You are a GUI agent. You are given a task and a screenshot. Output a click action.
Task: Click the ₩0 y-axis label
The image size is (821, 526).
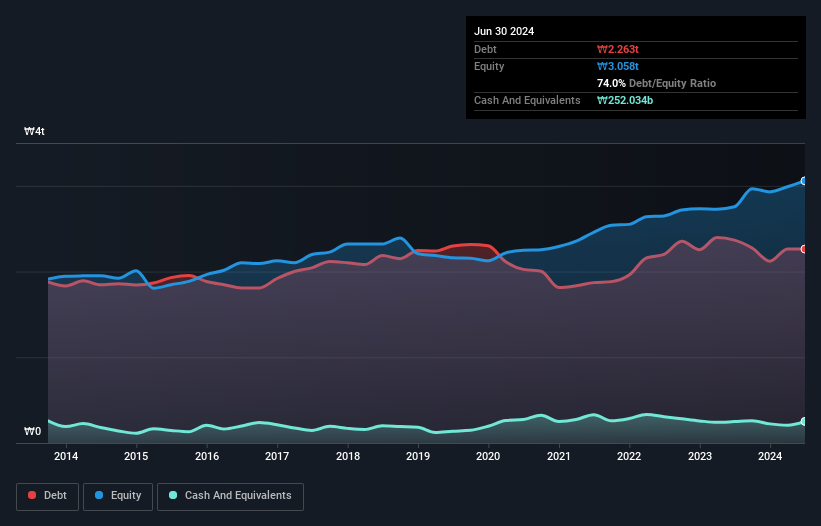click(x=32, y=431)
